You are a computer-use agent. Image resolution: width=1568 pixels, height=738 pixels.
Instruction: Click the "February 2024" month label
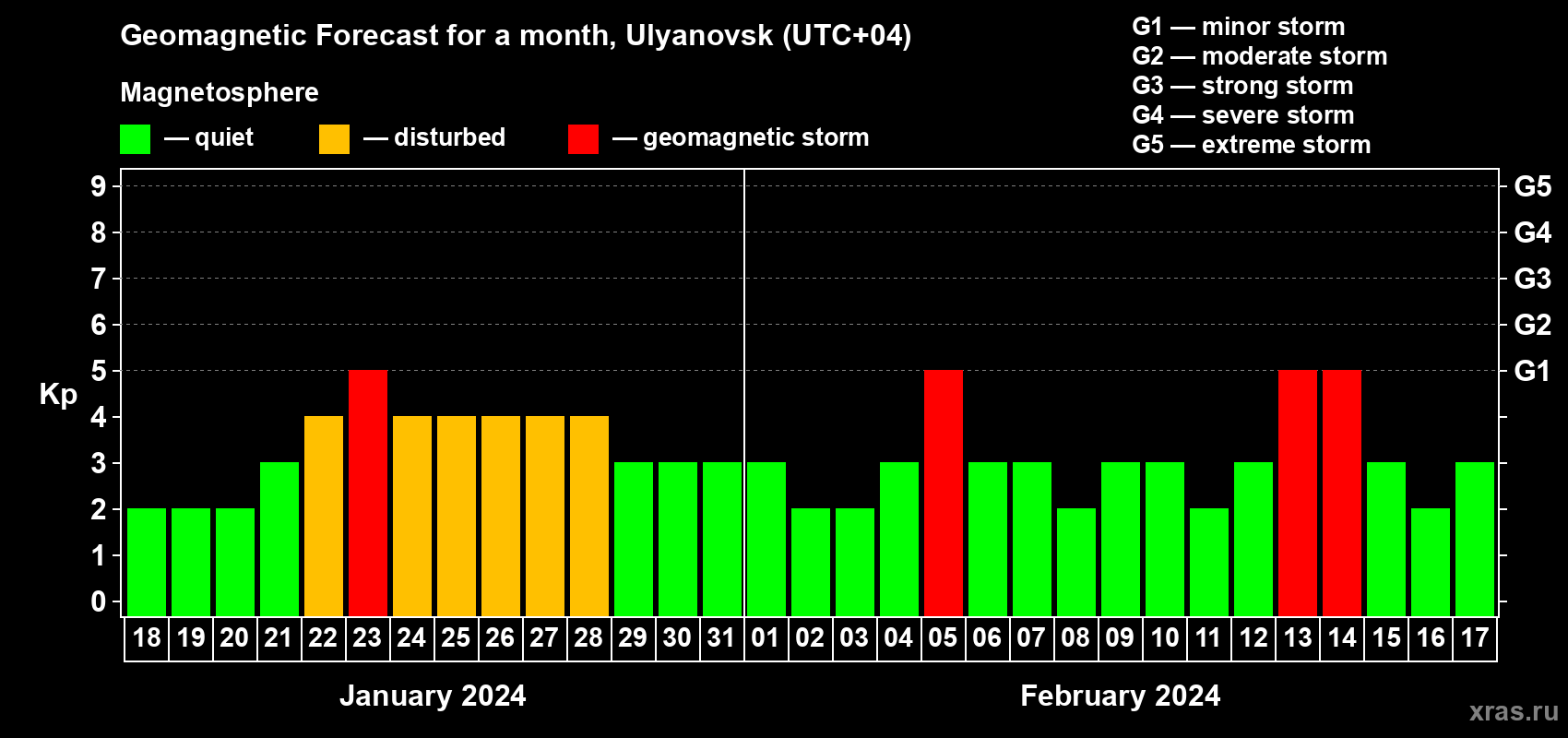coord(1121,696)
